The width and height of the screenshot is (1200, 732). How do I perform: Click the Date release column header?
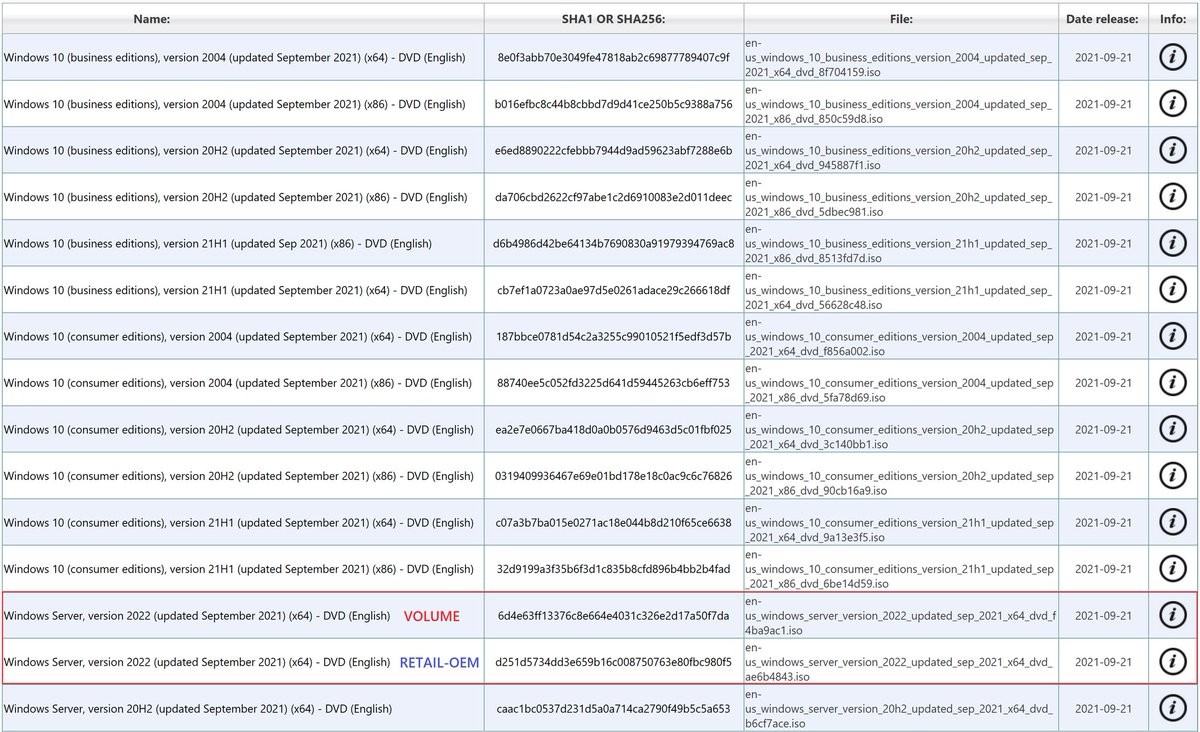click(x=1103, y=19)
